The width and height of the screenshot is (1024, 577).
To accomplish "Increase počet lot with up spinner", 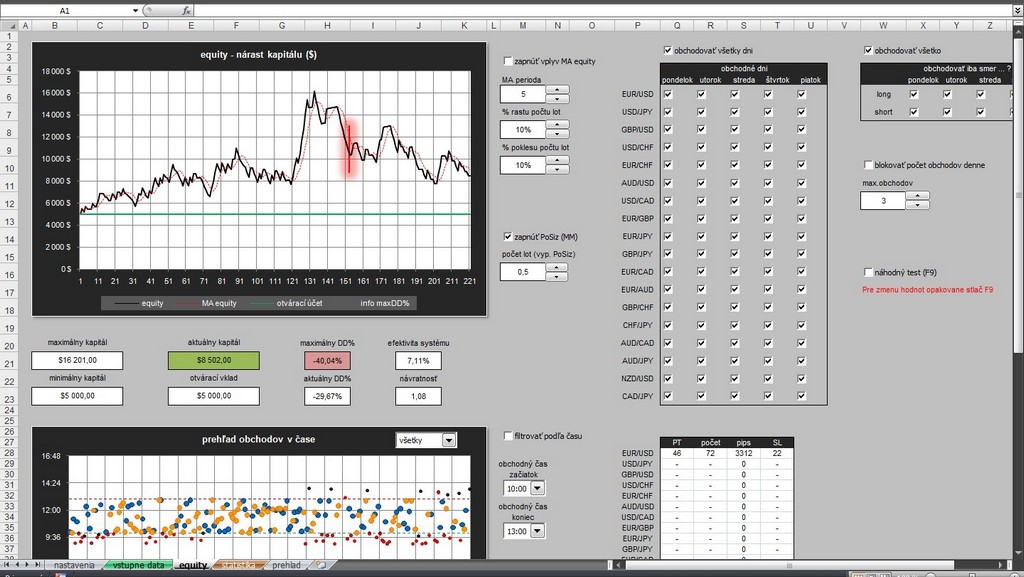I will pyautogui.click(x=556, y=267).
